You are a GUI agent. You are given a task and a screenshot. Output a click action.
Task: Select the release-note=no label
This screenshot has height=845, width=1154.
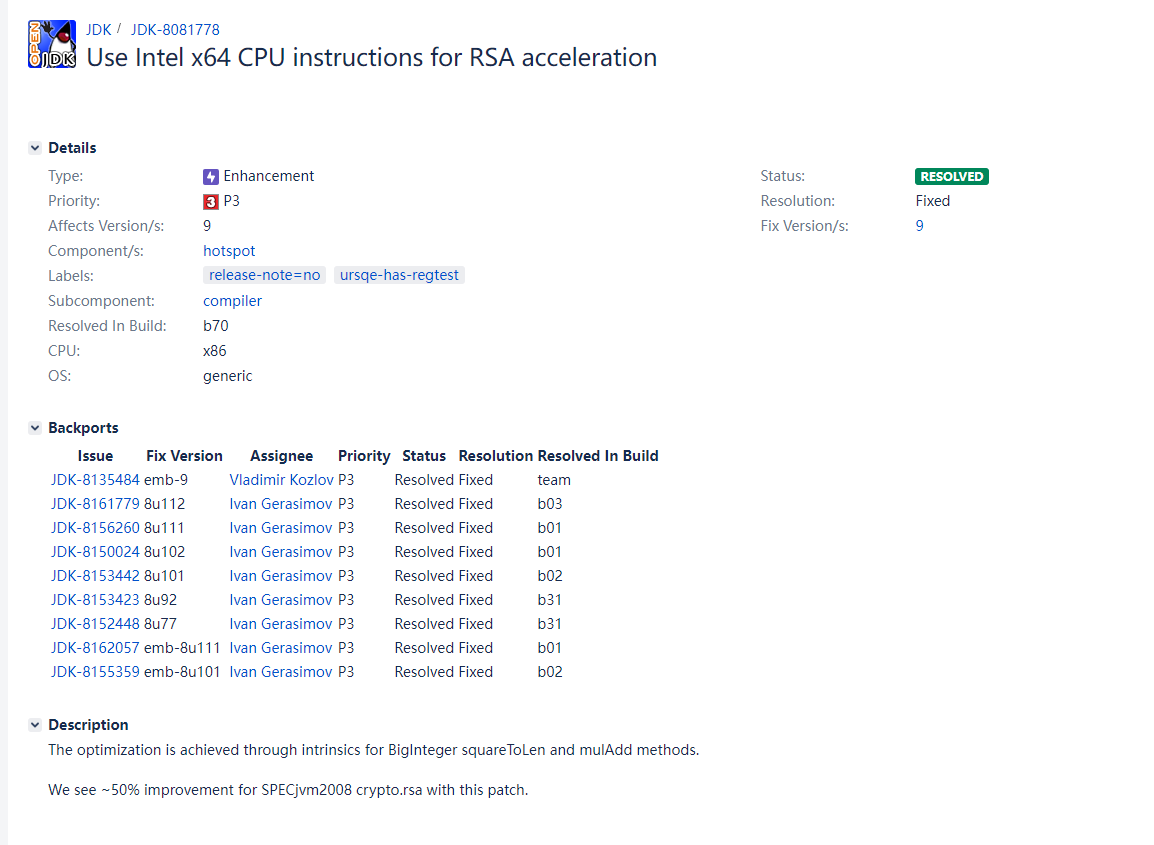[x=264, y=275]
